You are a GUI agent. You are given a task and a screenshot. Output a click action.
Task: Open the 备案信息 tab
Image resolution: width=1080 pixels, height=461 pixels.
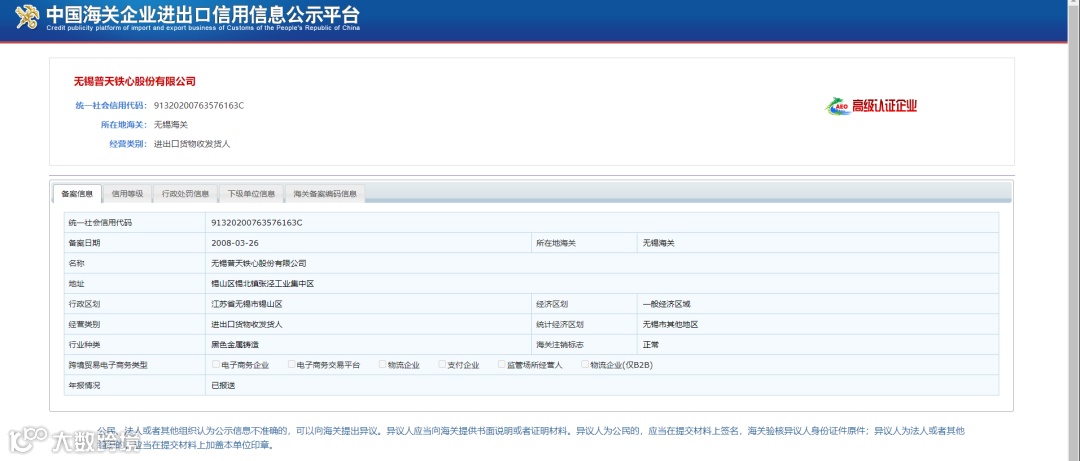tap(77, 194)
